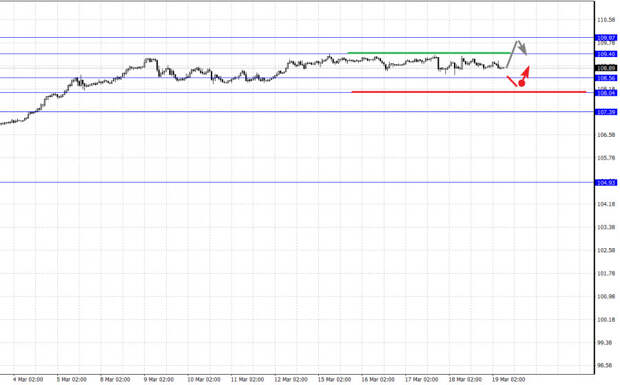620x385 pixels.
Task: Click the 104.93 blue price label
Action: pos(606,183)
